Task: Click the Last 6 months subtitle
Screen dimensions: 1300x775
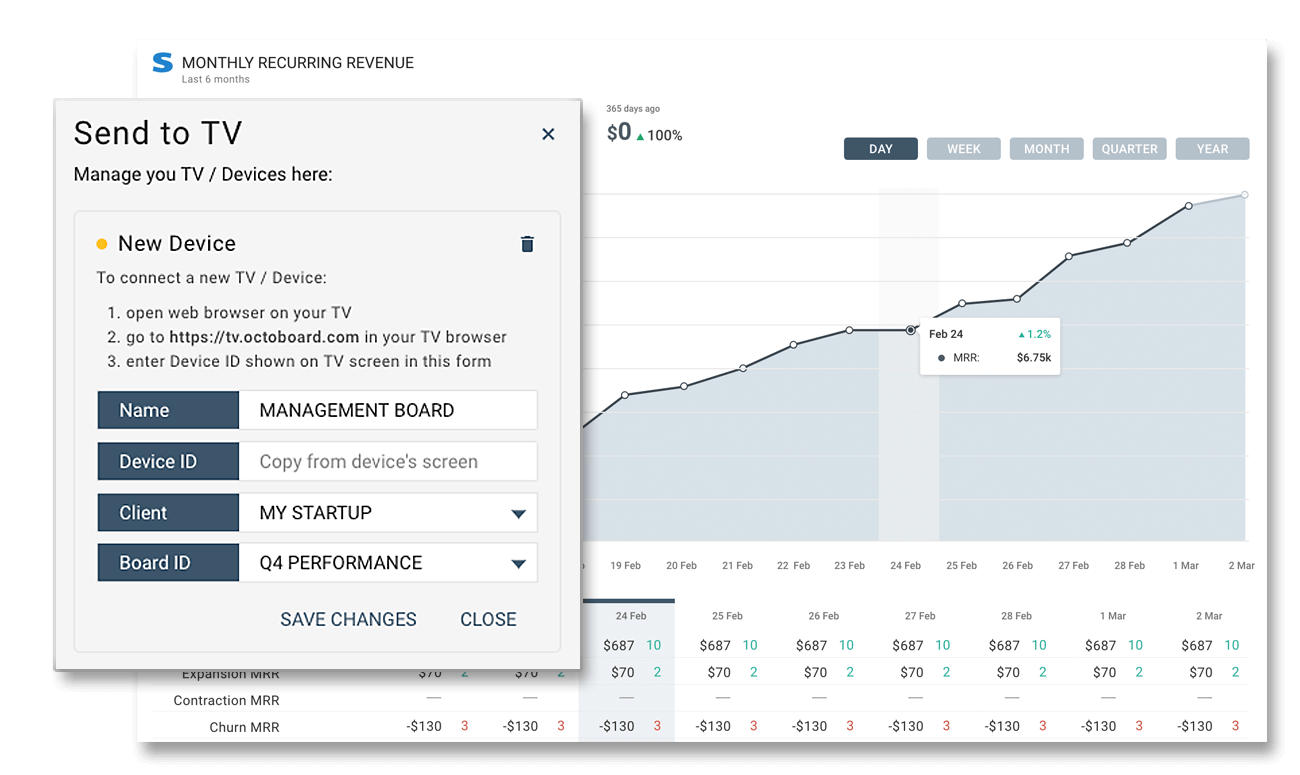Action: [x=216, y=79]
